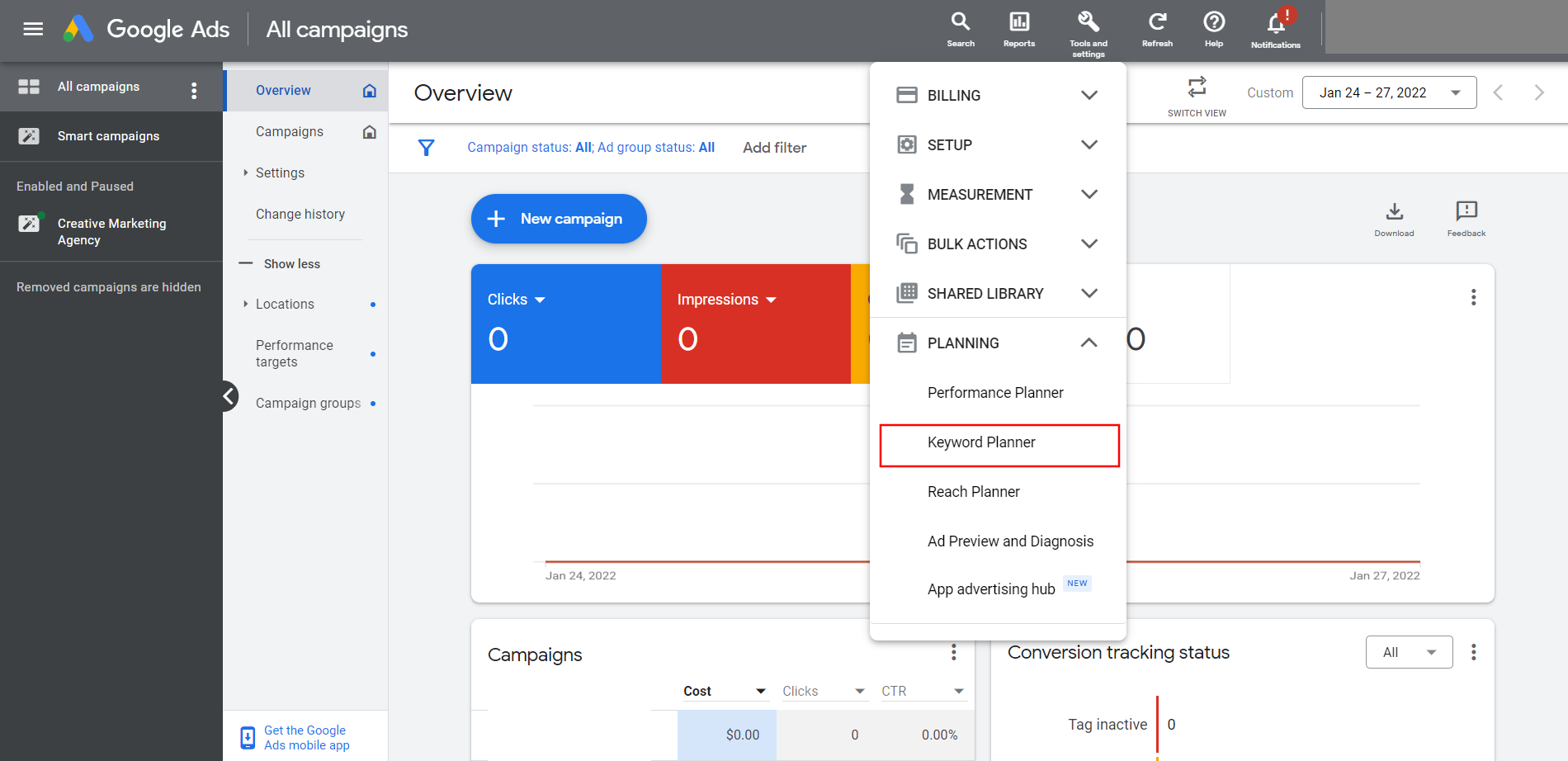Select All campaigns in left sidebar
1568x761 pixels.
click(98, 87)
